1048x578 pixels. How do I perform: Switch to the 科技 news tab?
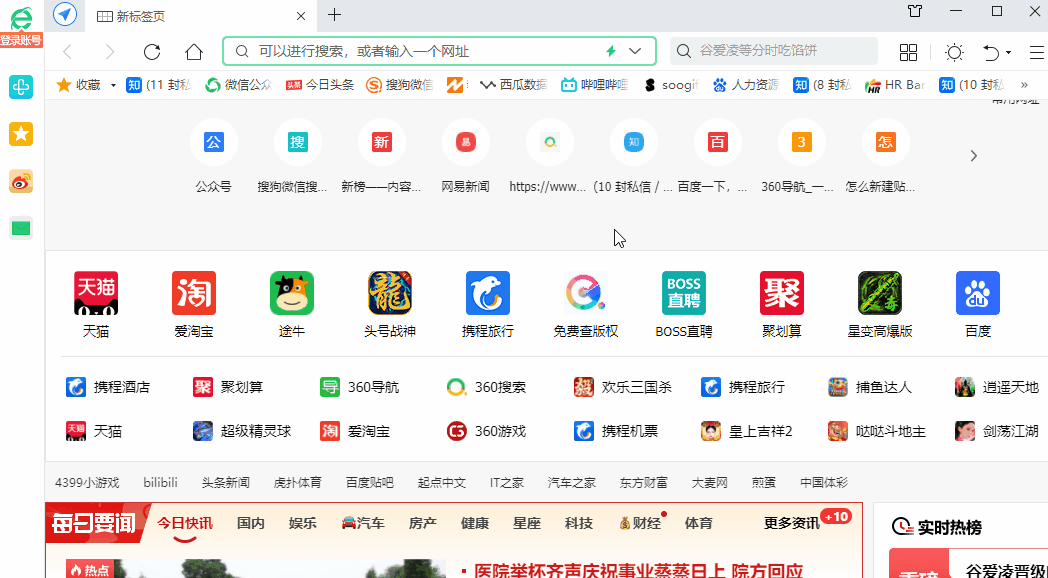coord(579,523)
